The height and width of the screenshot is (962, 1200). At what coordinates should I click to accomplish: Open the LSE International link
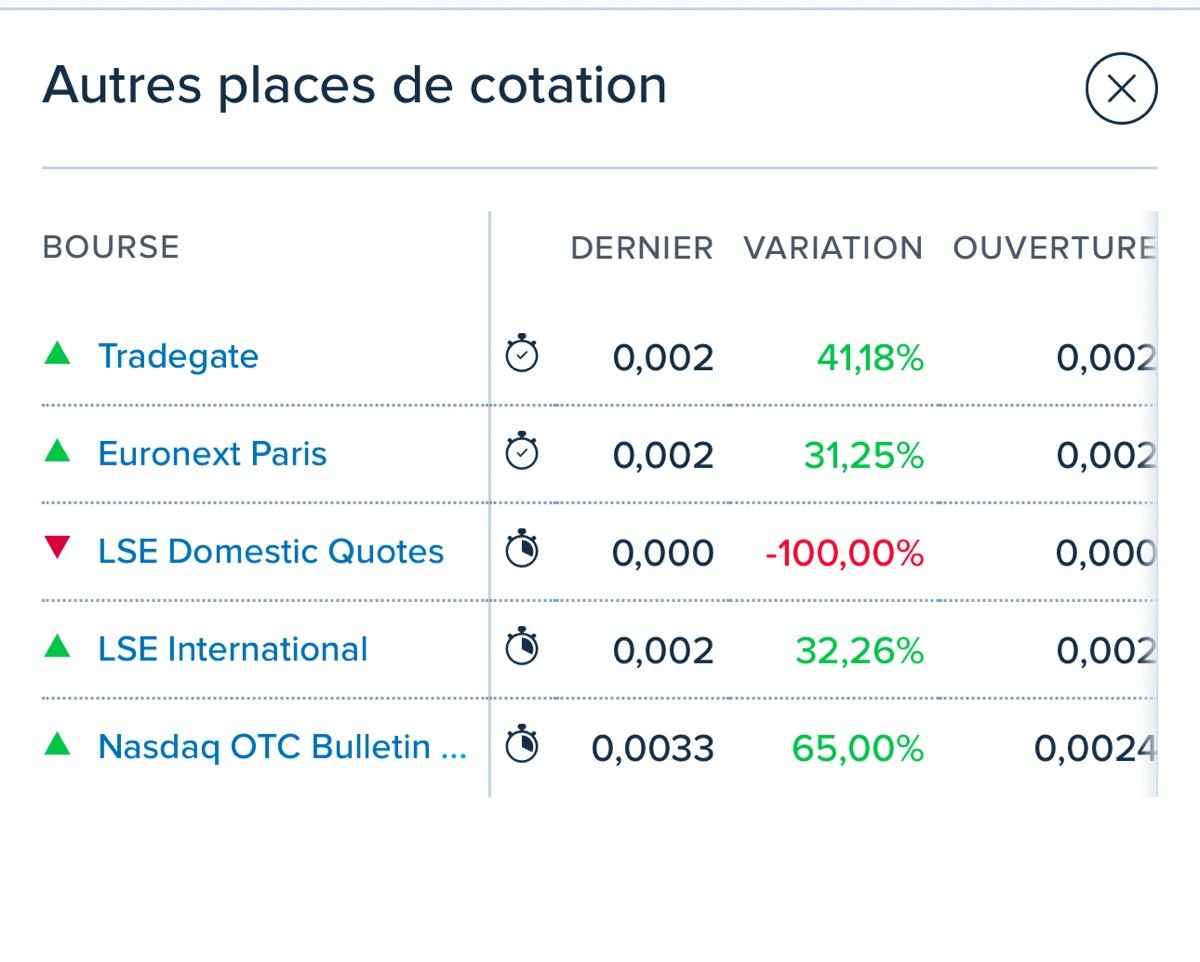click(x=233, y=649)
